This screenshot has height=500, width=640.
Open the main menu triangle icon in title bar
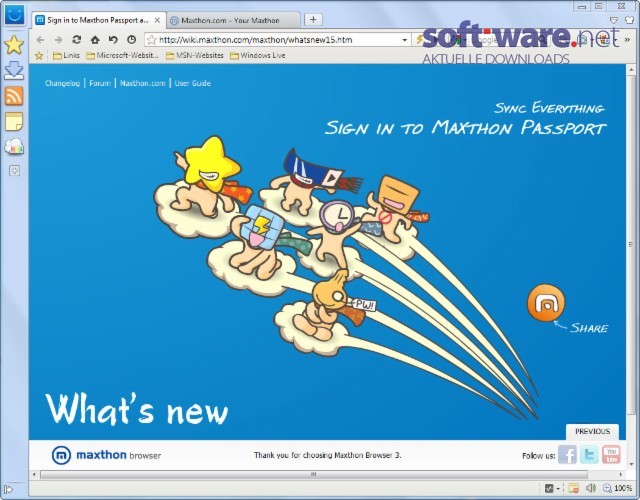tap(613, 20)
